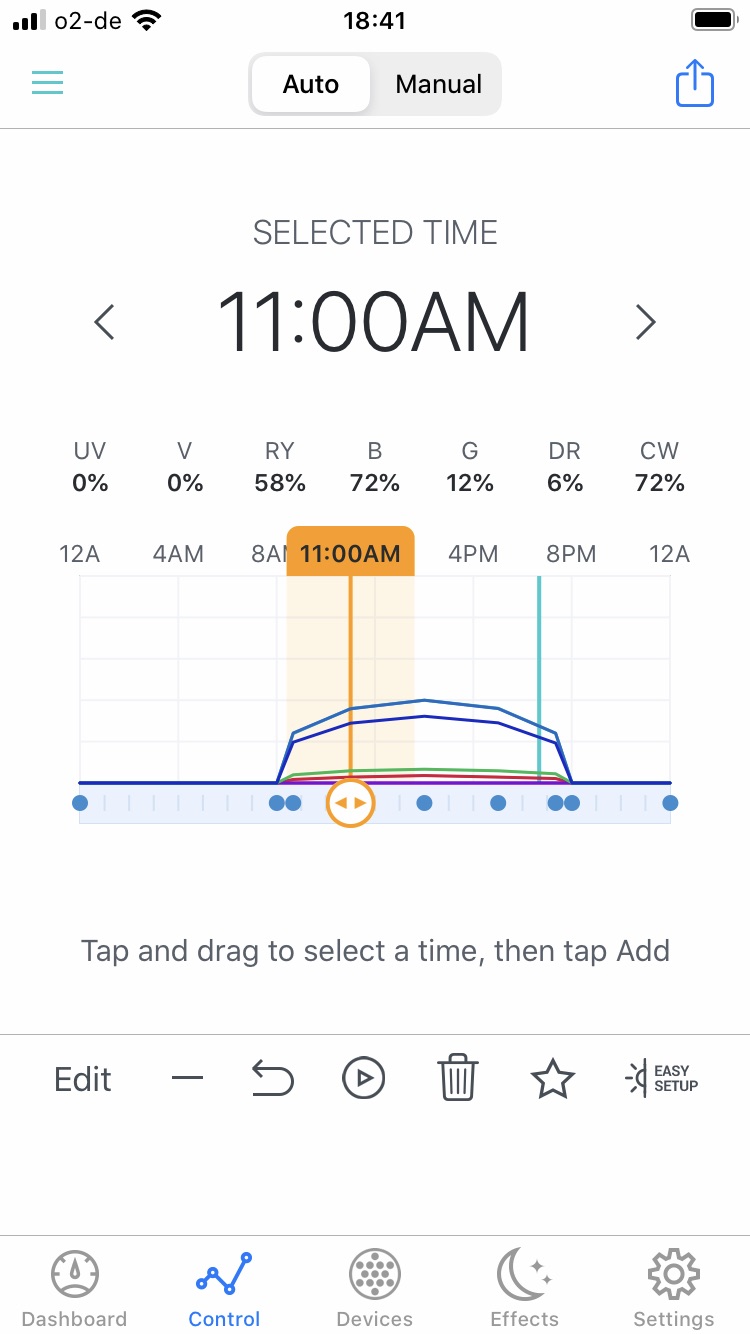The height and width of the screenshot is (1334, 750).
Task: Tap the undo arrow icon
Action: tap(272, 1079)
